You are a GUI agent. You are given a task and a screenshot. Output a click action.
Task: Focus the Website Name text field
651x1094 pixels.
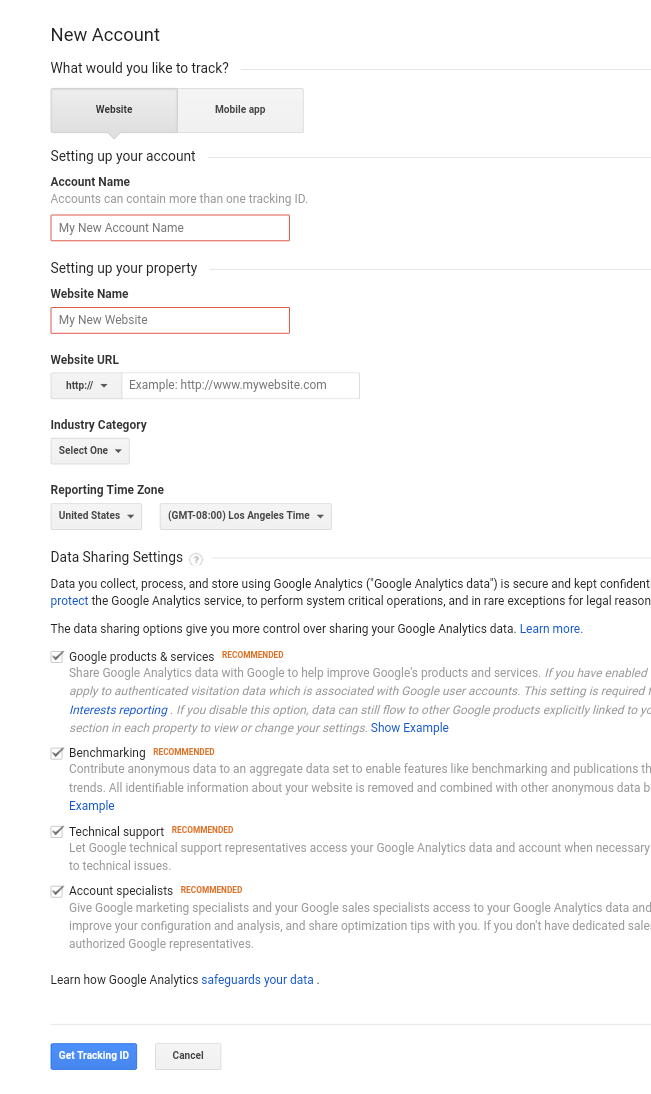(x=170, y=320)
